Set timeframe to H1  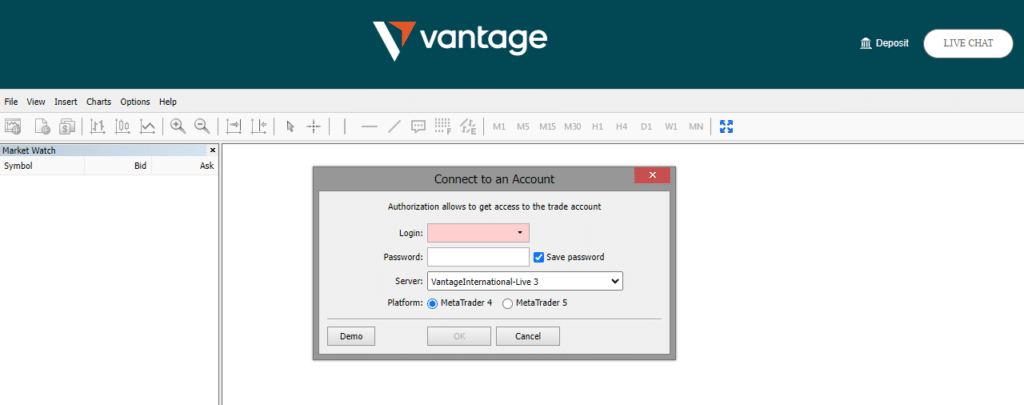[x=597, y=127]
